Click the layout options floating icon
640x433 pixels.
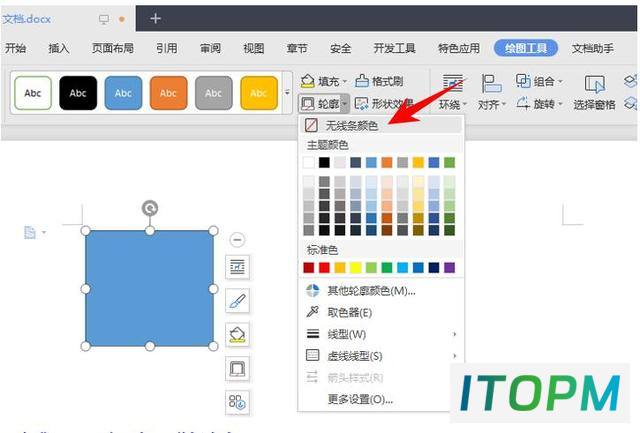click(x=238, y=267)
